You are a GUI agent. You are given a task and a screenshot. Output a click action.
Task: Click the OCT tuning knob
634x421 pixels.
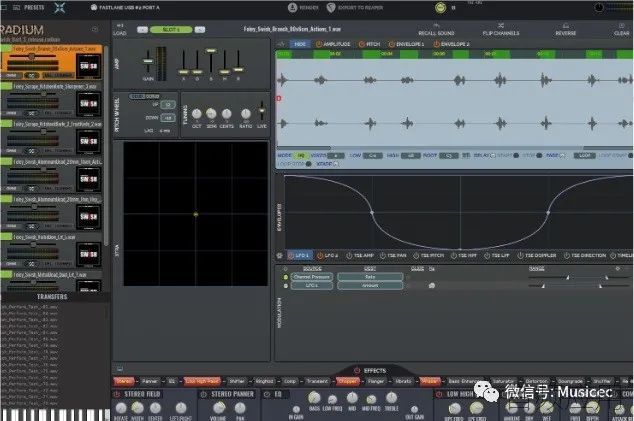click(x=197, y=114)
